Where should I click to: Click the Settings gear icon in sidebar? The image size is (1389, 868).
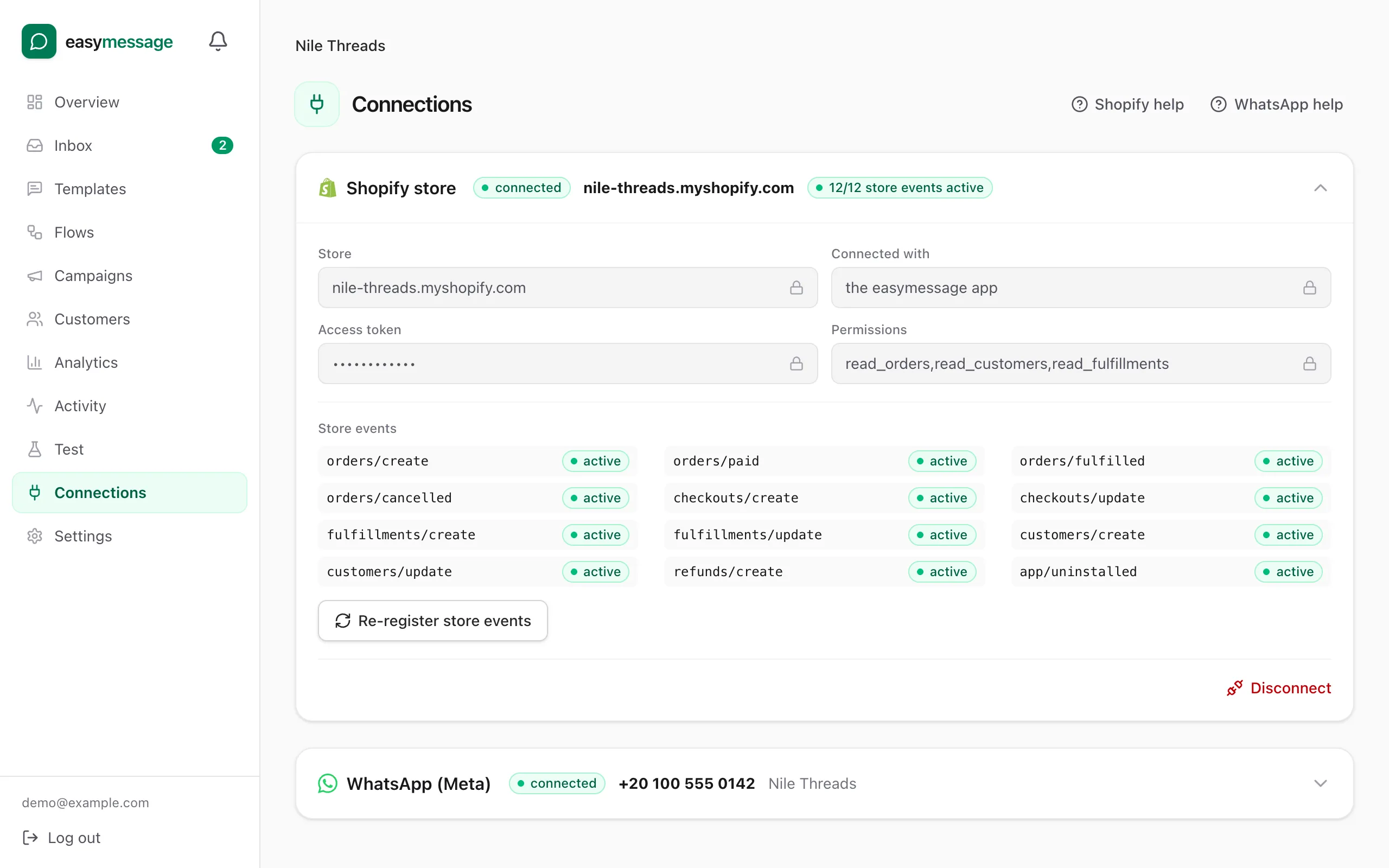coord(35,536)
